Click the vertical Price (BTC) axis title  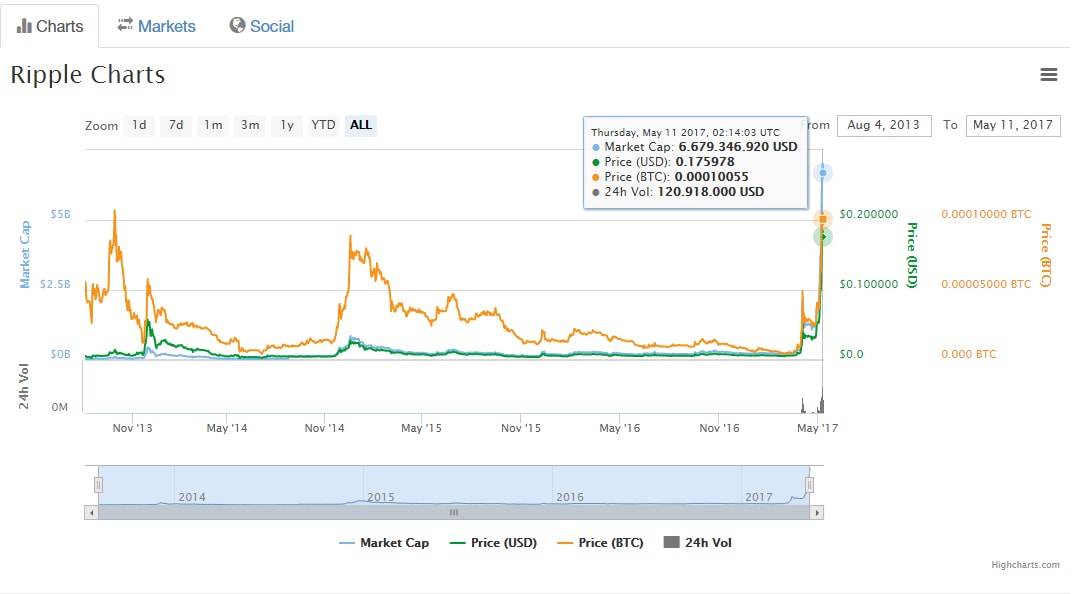pyautogui.click(x=1045, y=255)
